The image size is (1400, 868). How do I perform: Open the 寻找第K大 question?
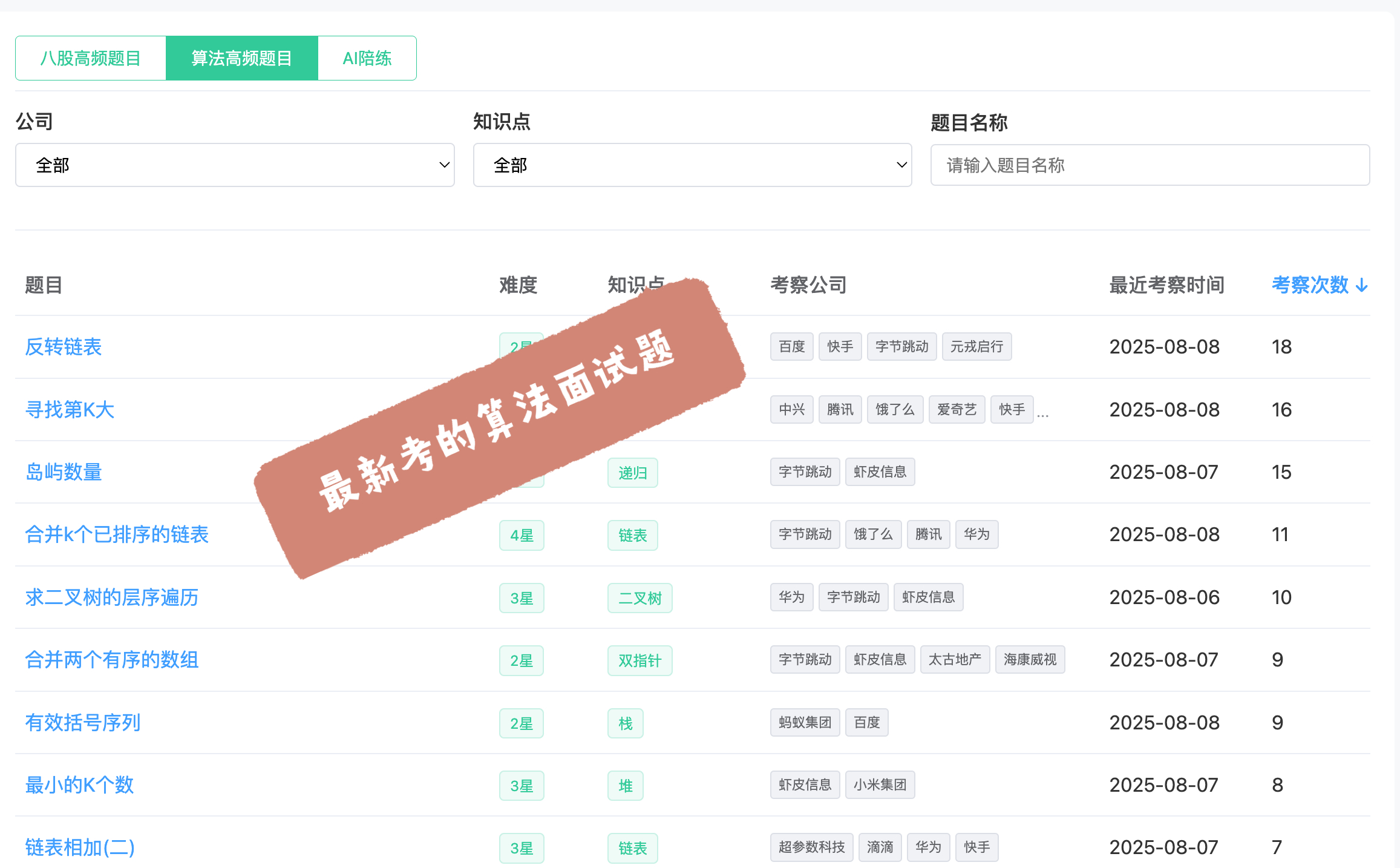click(x=70, y=409)
